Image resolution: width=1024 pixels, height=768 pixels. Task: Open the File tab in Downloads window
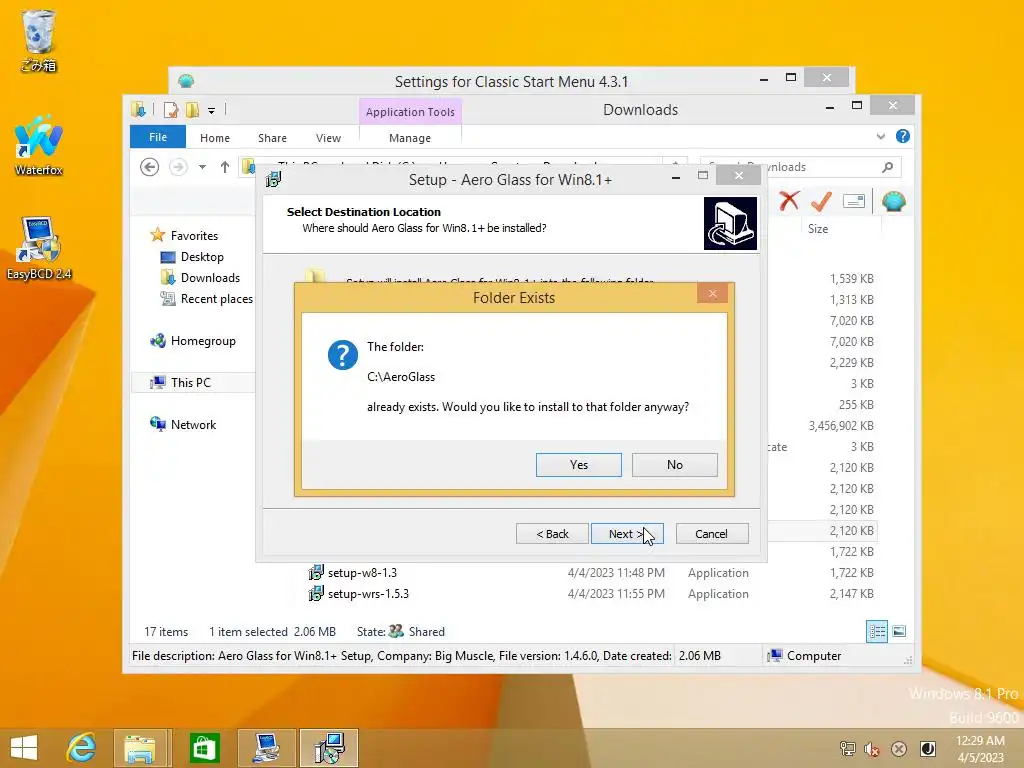tap(158, 137)
